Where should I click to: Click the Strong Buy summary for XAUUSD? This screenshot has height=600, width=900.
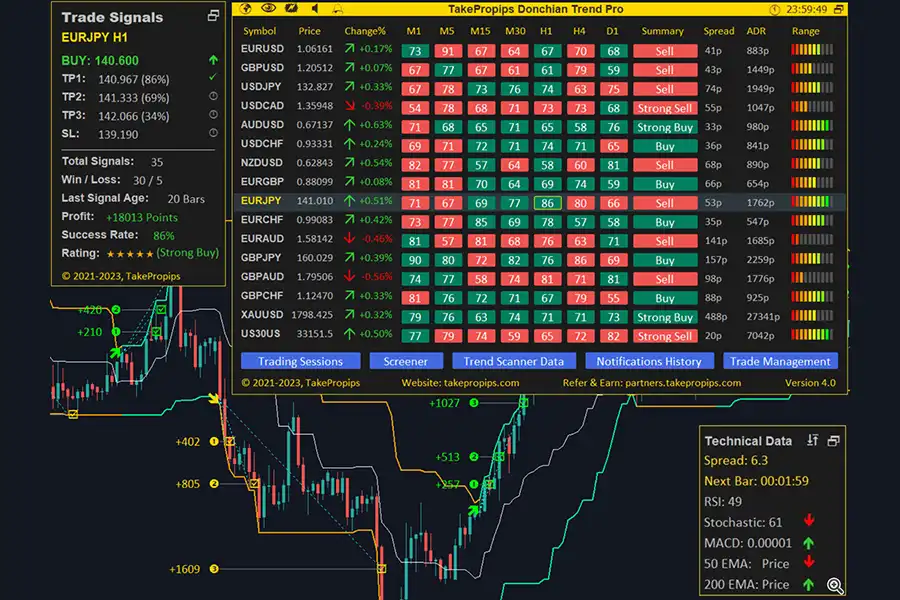(x=665, y=317)
